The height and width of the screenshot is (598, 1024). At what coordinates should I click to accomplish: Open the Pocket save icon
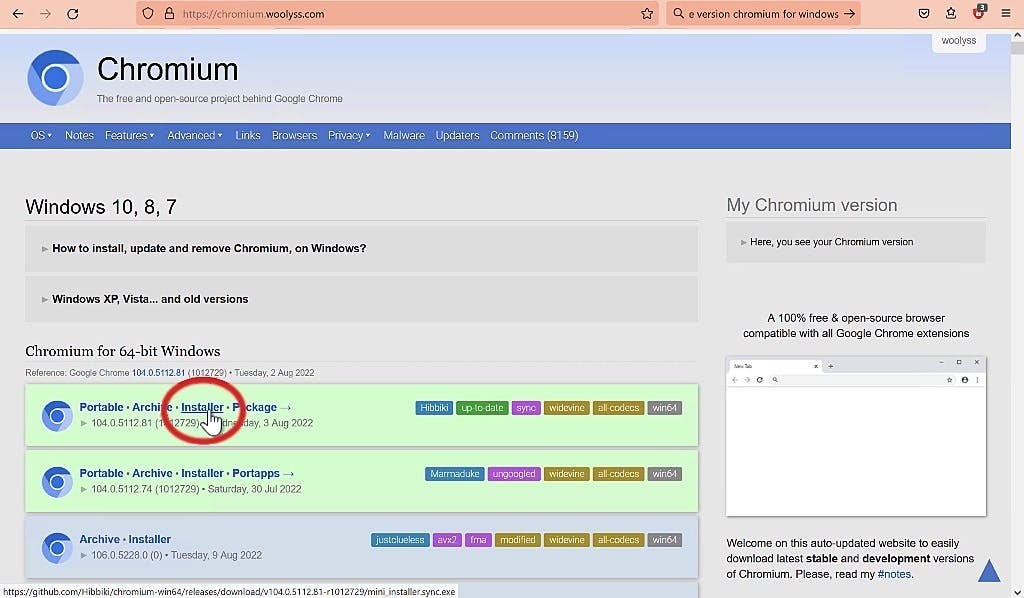tap(923, 13)
